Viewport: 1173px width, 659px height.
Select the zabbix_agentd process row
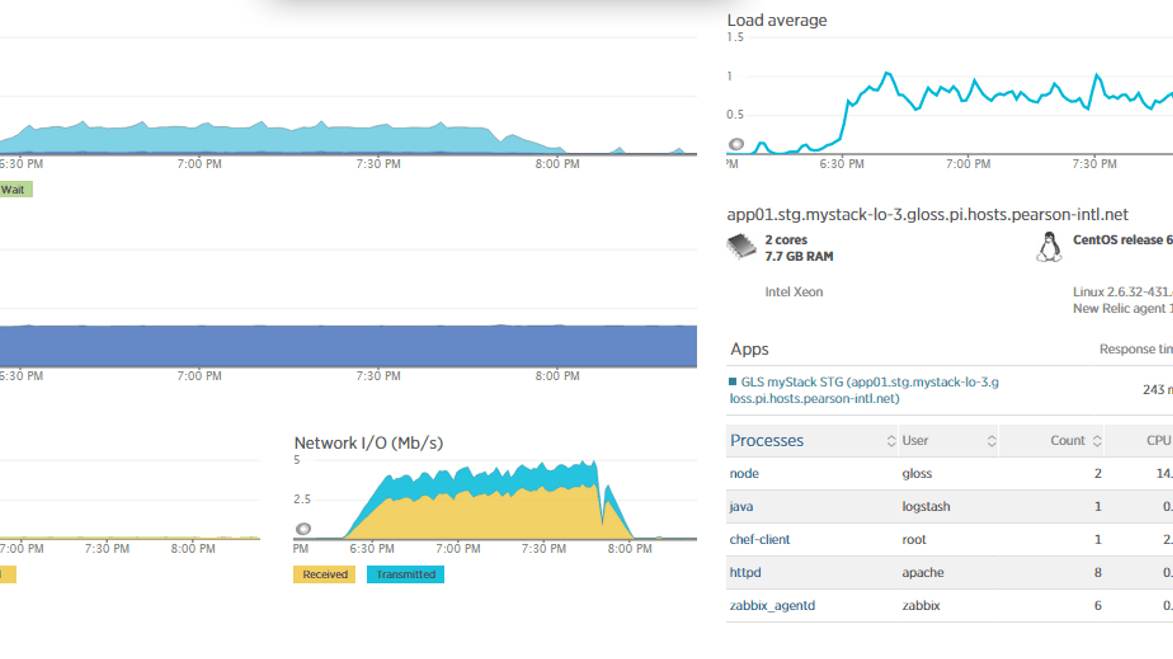(x=770, y=605)
